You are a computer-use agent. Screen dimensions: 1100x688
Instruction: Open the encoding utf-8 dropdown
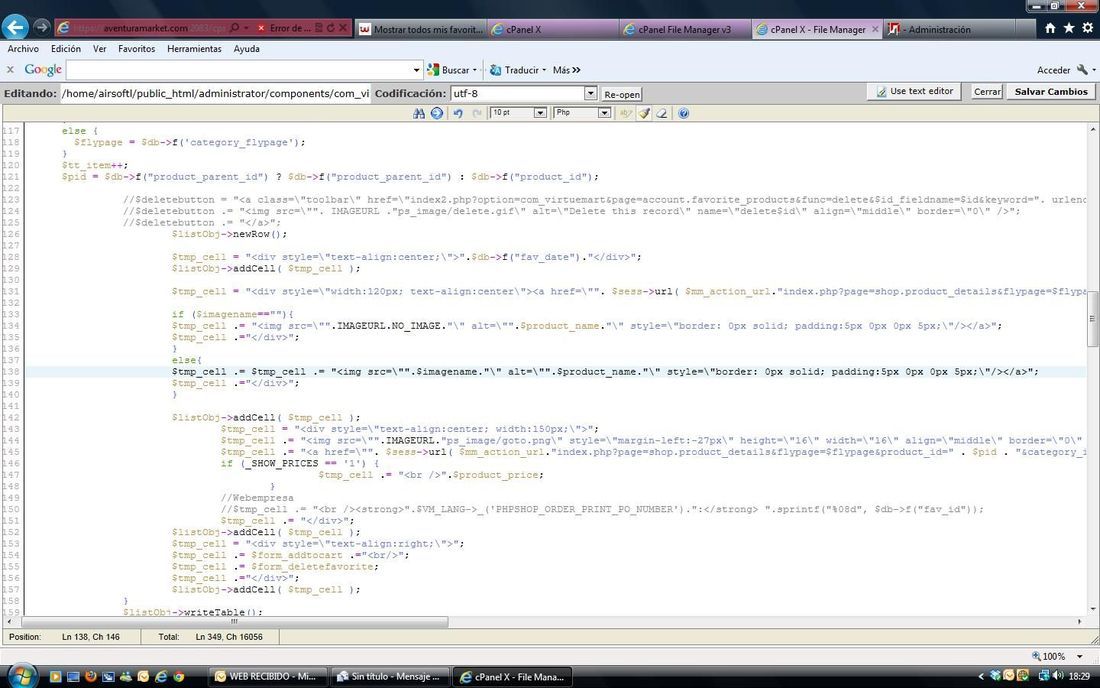pyautogui.click(x=590, y=93)
